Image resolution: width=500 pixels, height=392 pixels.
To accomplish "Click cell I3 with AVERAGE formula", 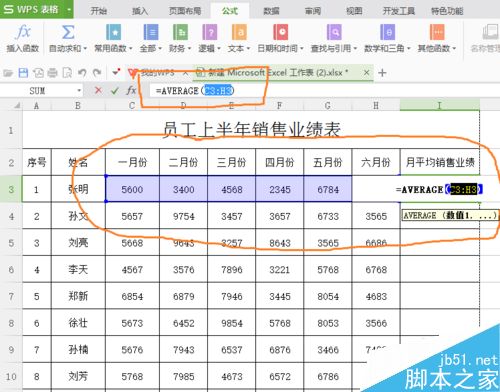I will pyautogui.click(x=440, y=189).
